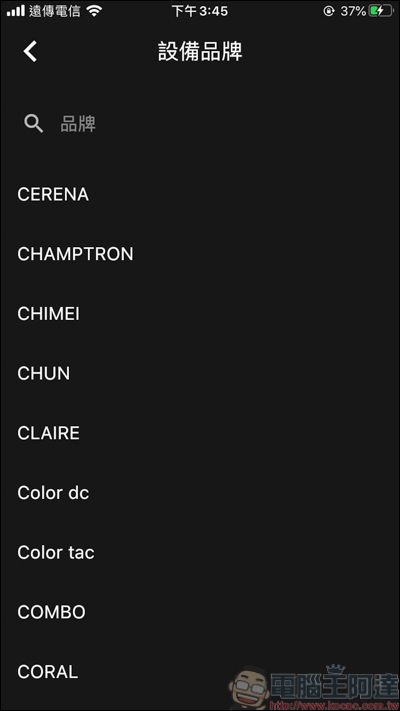This screenshot has width=400, height=711.
Task: Tap the rotation lock status icon
Action: (x=329, y=11)
